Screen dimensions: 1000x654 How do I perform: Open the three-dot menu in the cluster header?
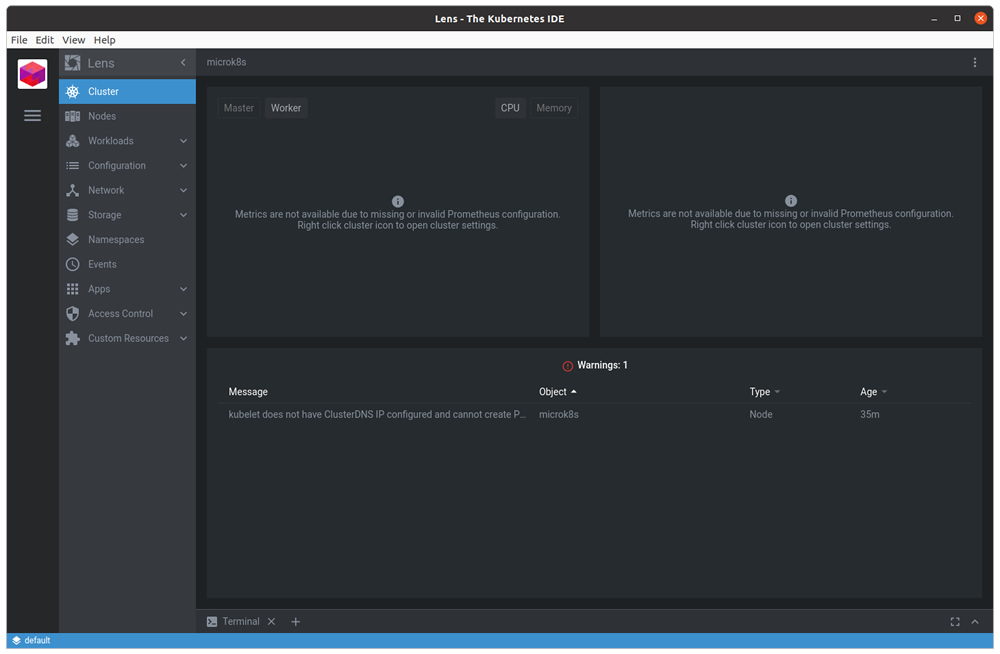click(974, 63)
